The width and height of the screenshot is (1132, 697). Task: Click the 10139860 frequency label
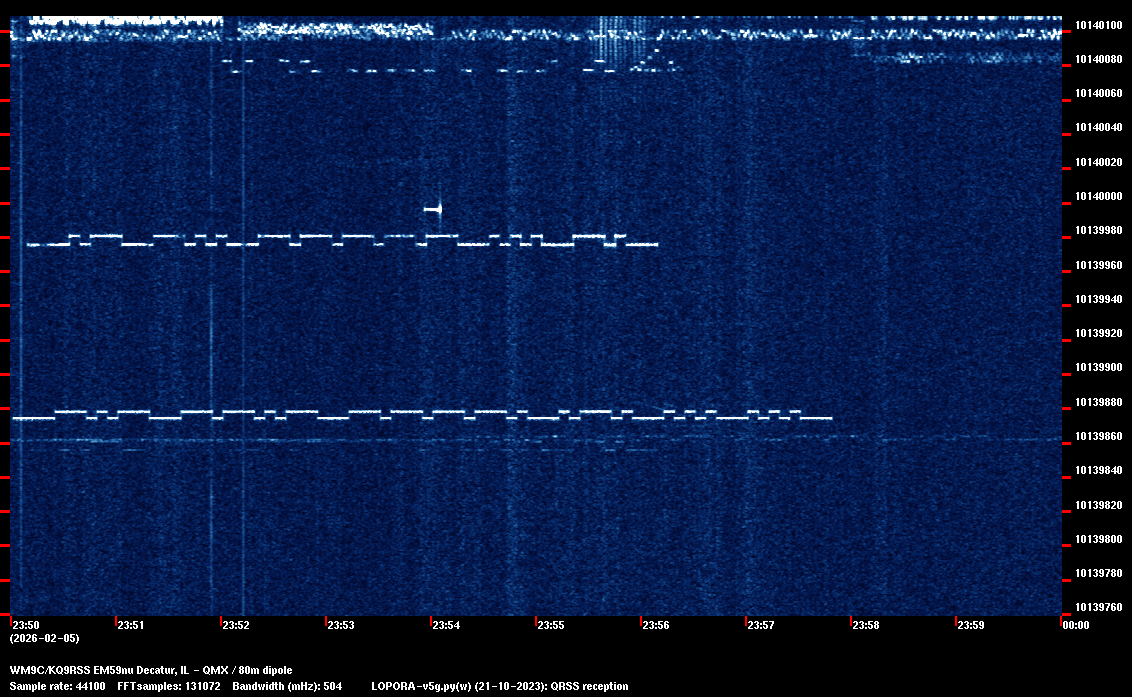click(x=1097, y=437)
